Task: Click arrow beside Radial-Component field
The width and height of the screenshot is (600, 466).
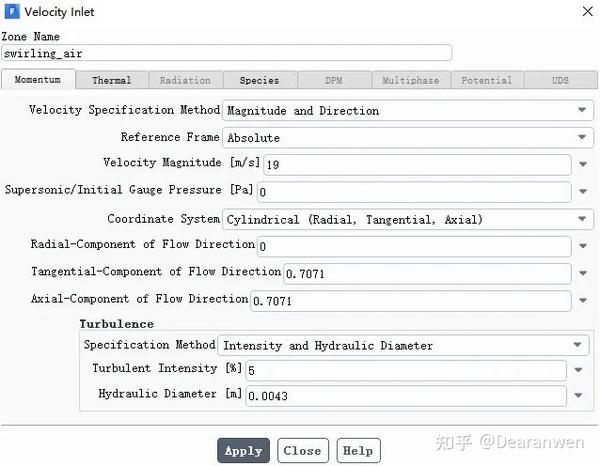Action: click(x=583, y=246)
